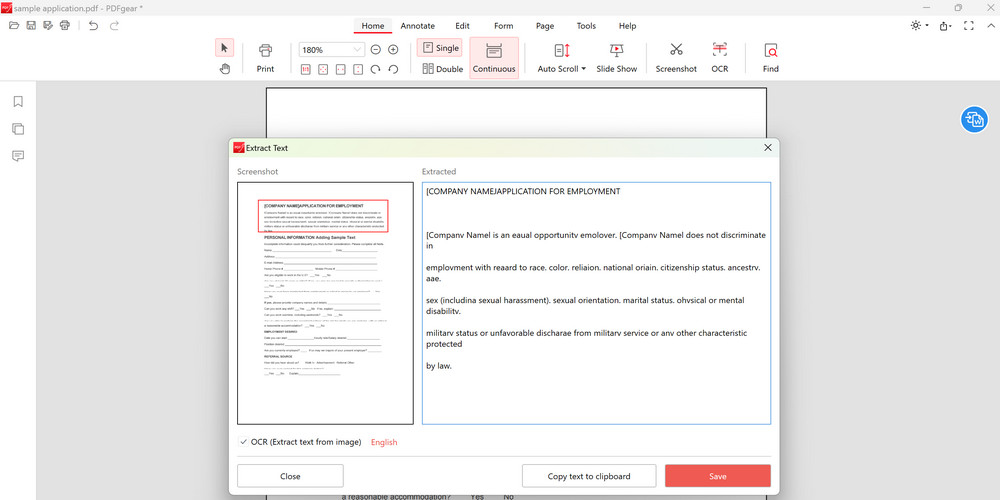Select the arrow cursor tool
Viewport: 1000px width, 500px height.
coord(224,48)
